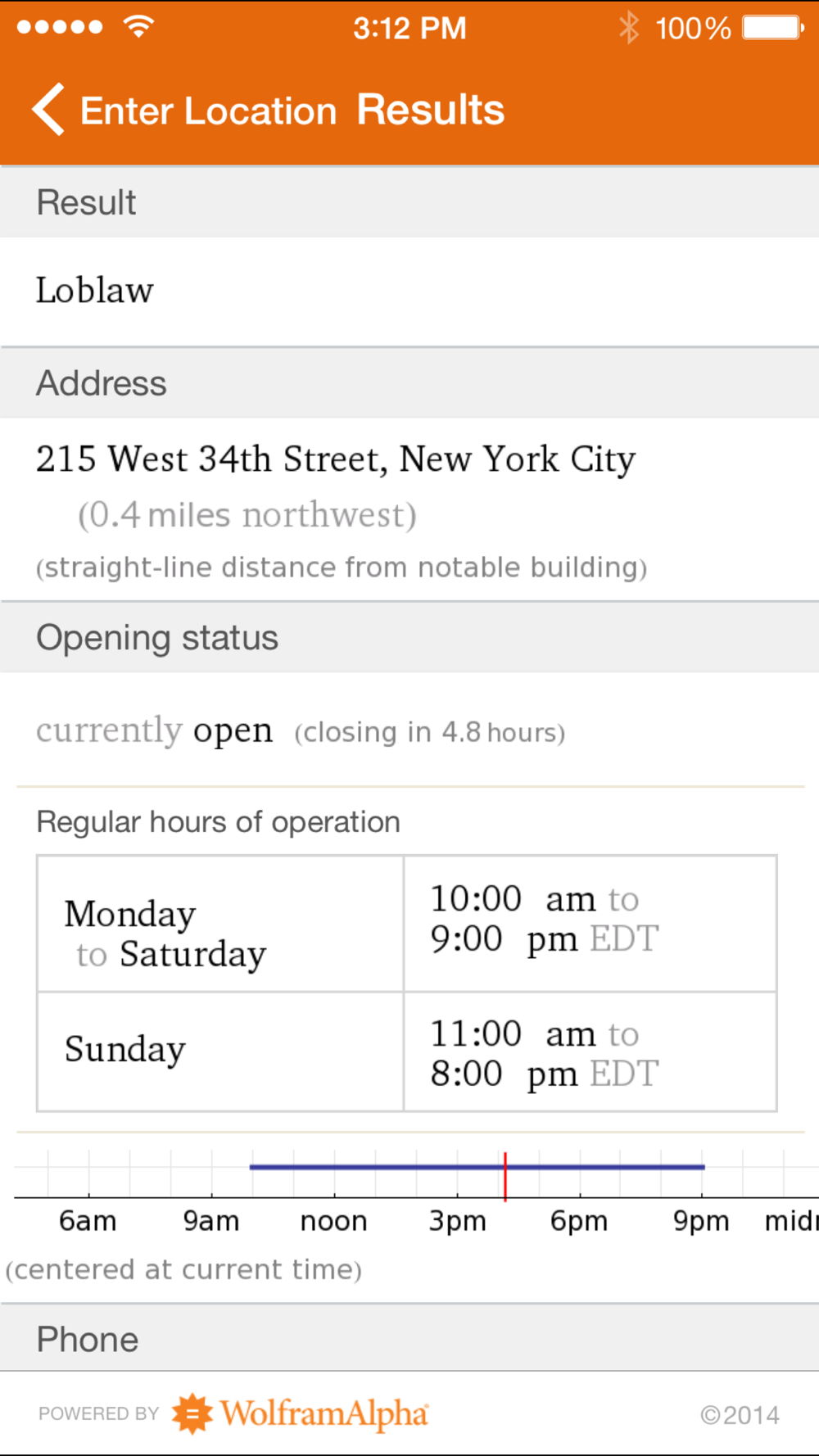Image resolution: width=819 pixels, height=1456 pixels.
Task: Tap the Wi-Fi signal icon
Action: 138,26
